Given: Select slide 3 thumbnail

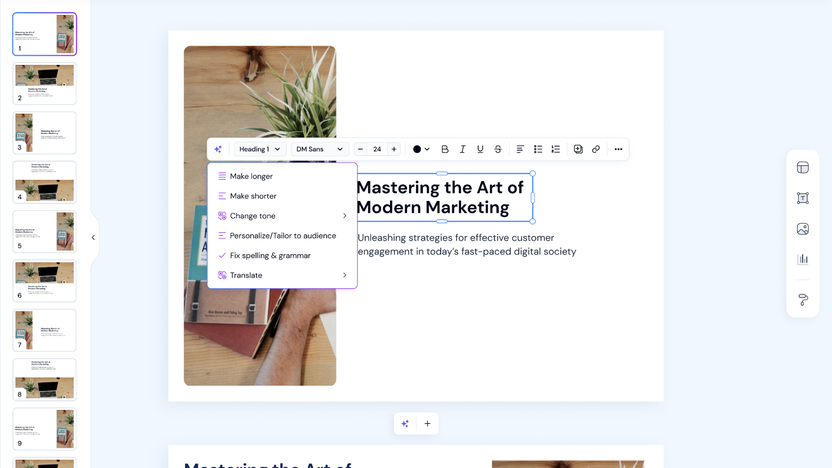Looking at the screenshot, I should (x=45, y=133).
